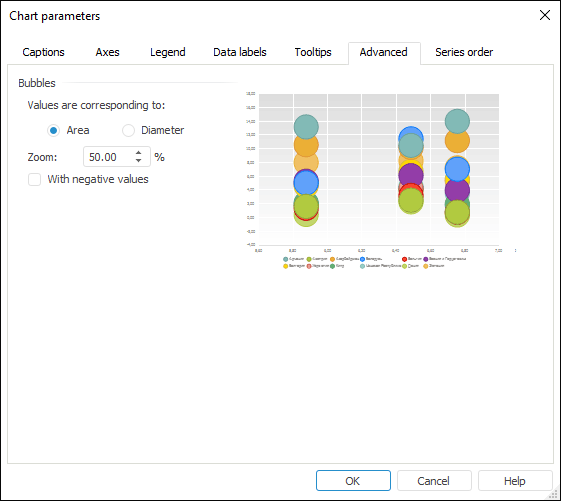The height and width of the screenshot is (501, 561).
Task: Enable With negative values checkbox
Action: pos(35,179)
